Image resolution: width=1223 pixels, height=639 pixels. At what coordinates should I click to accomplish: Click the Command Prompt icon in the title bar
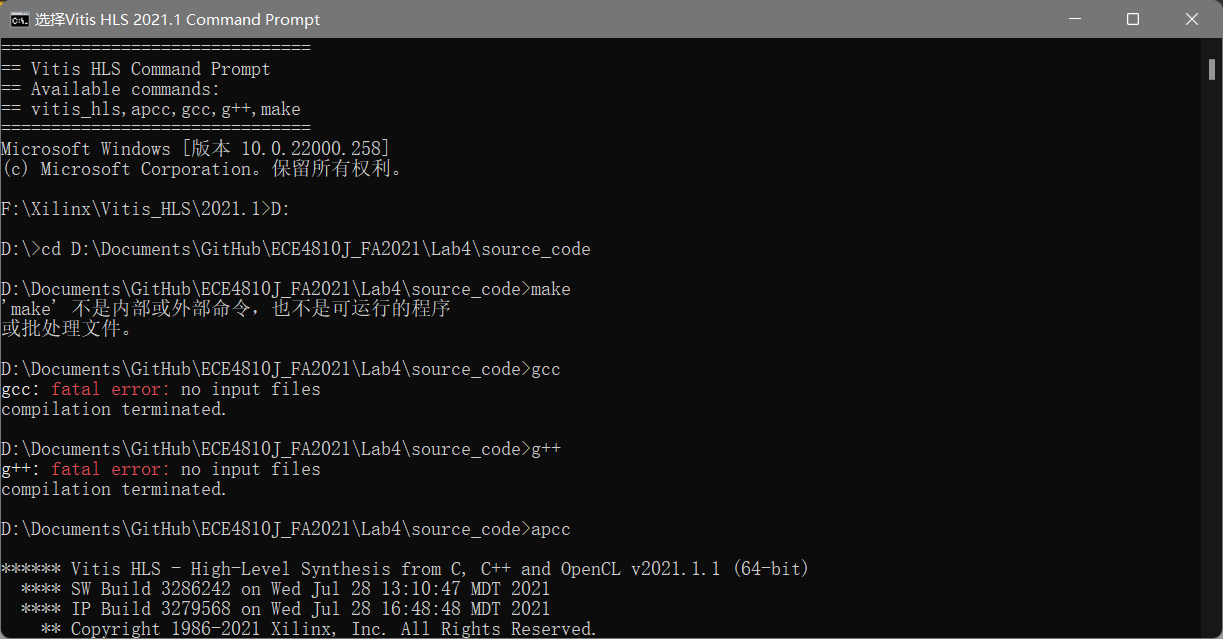tap(17, 19)
